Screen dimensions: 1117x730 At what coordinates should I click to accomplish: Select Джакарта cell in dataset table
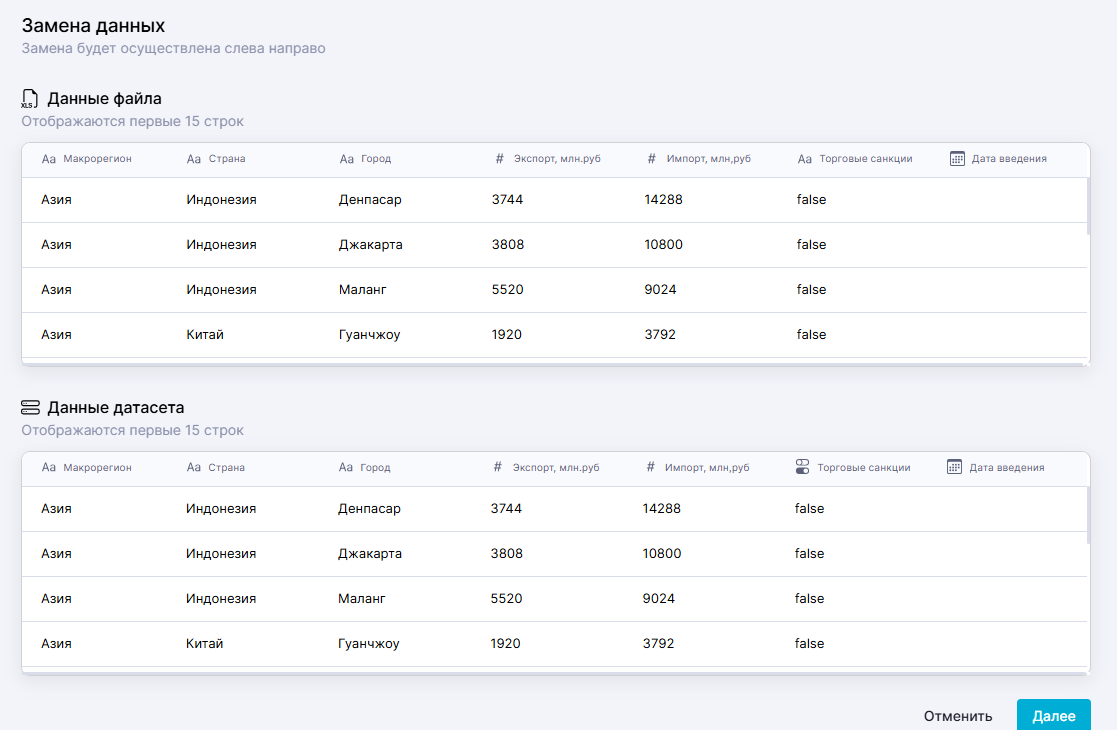click(x=370, y=554)
